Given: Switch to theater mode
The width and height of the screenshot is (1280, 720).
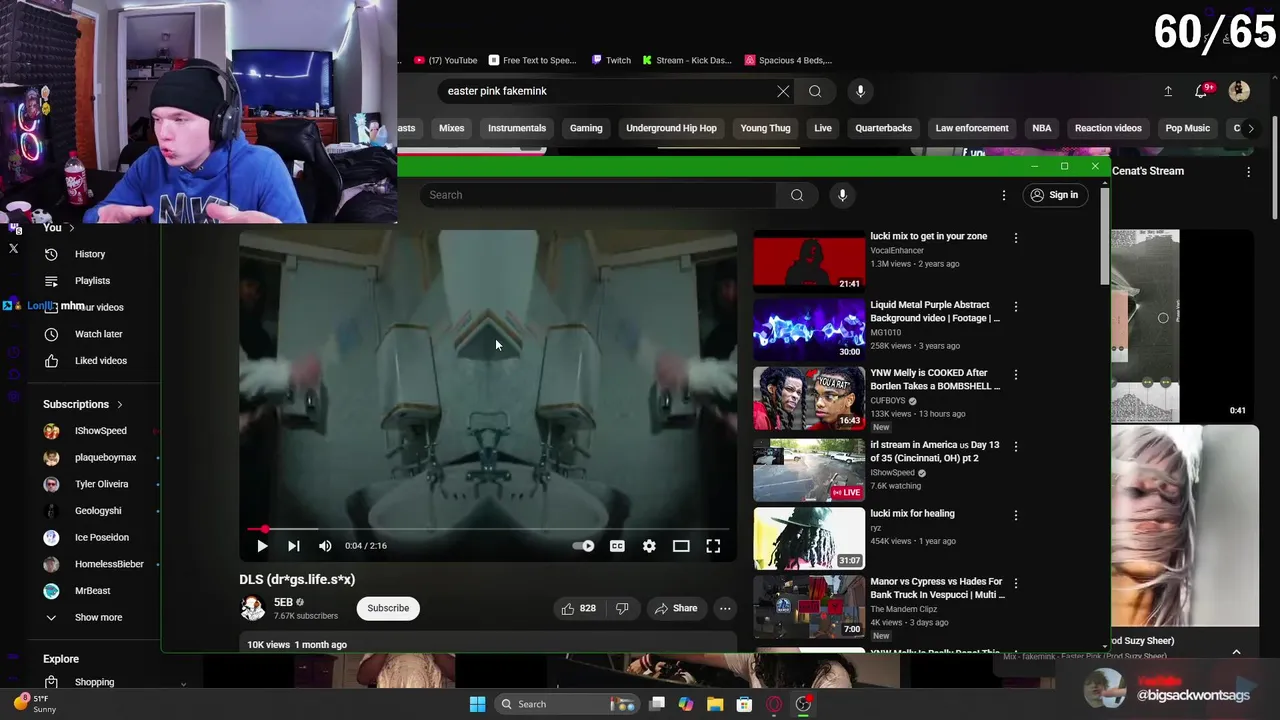Looking at the screenshot, I should (681, 546).
